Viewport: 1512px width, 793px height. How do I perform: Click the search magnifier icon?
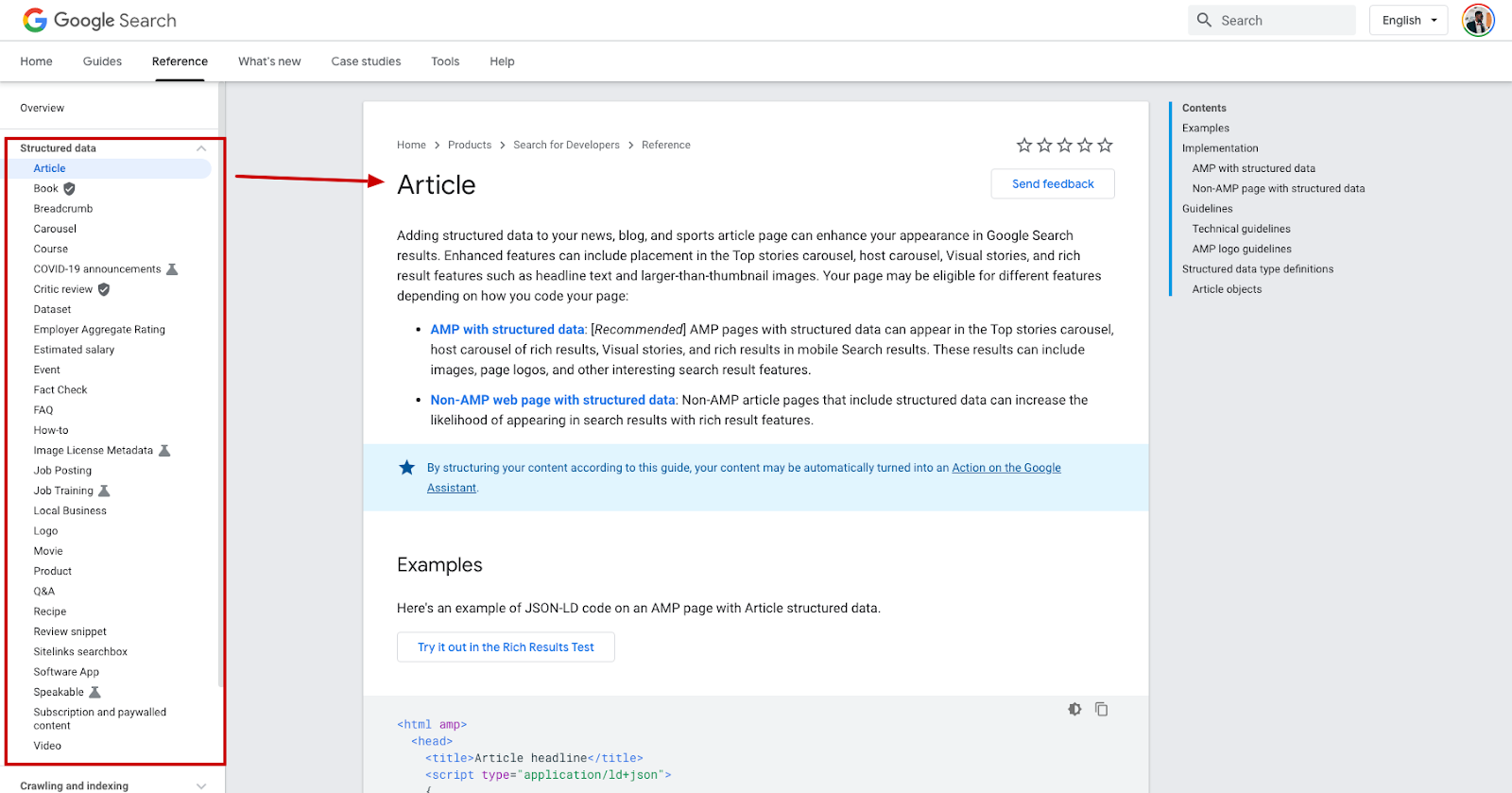[1204, 20]
